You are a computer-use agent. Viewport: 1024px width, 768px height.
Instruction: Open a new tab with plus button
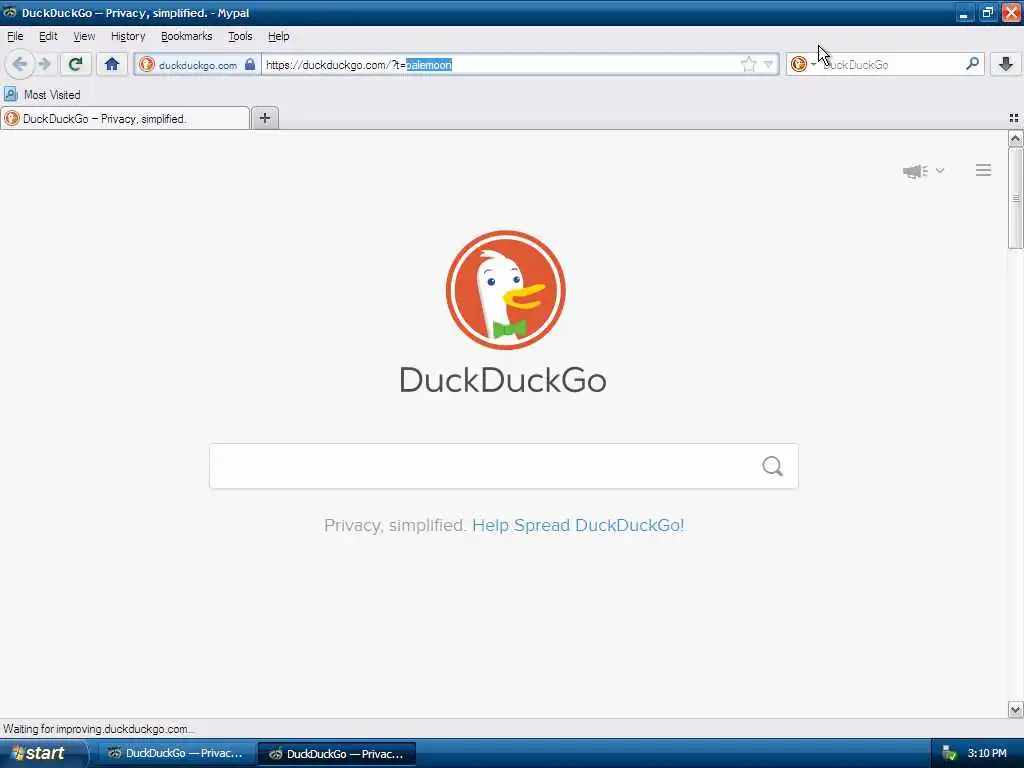click(265, 118)
